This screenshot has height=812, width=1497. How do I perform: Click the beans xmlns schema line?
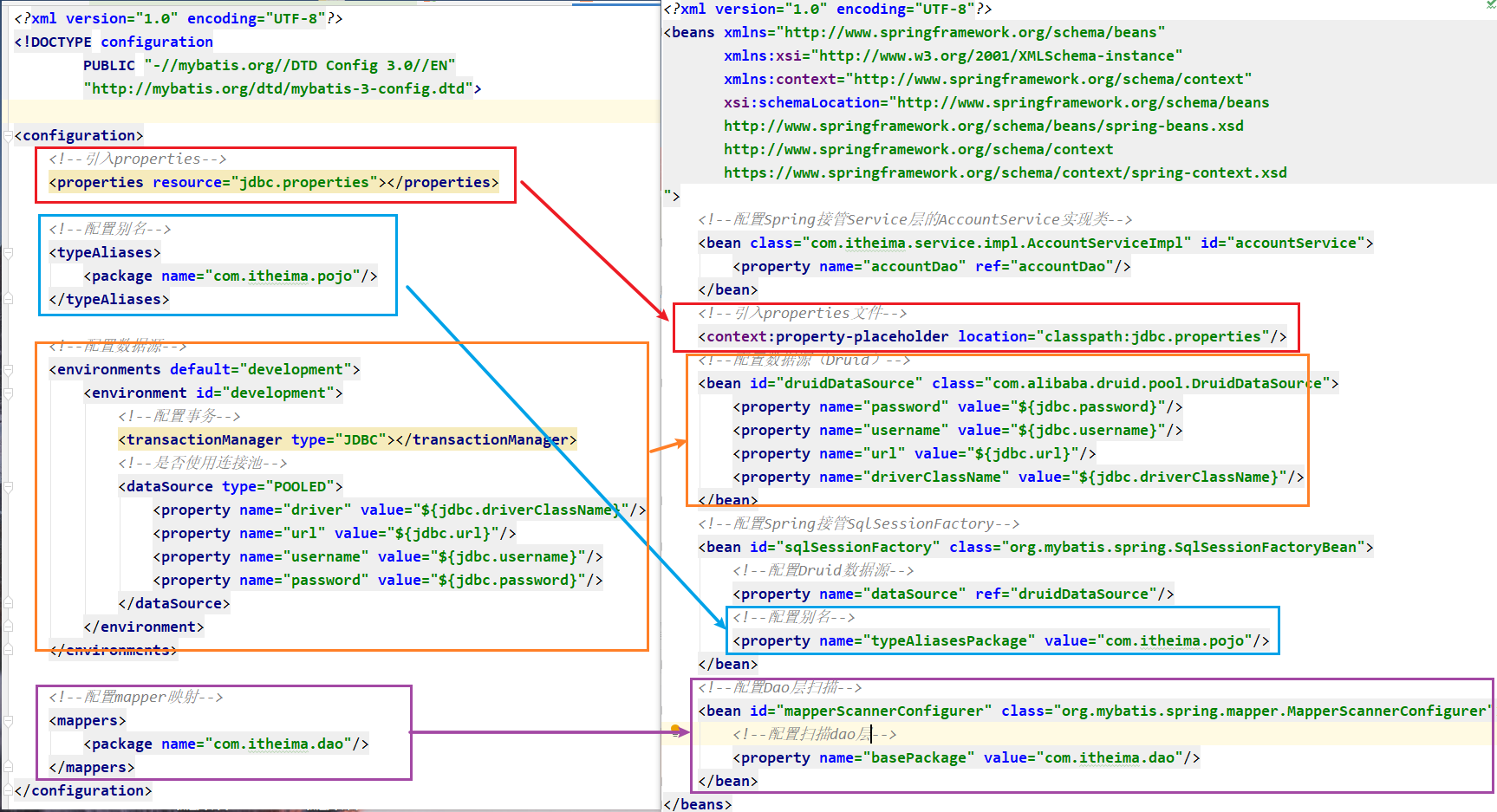[914, 32]
